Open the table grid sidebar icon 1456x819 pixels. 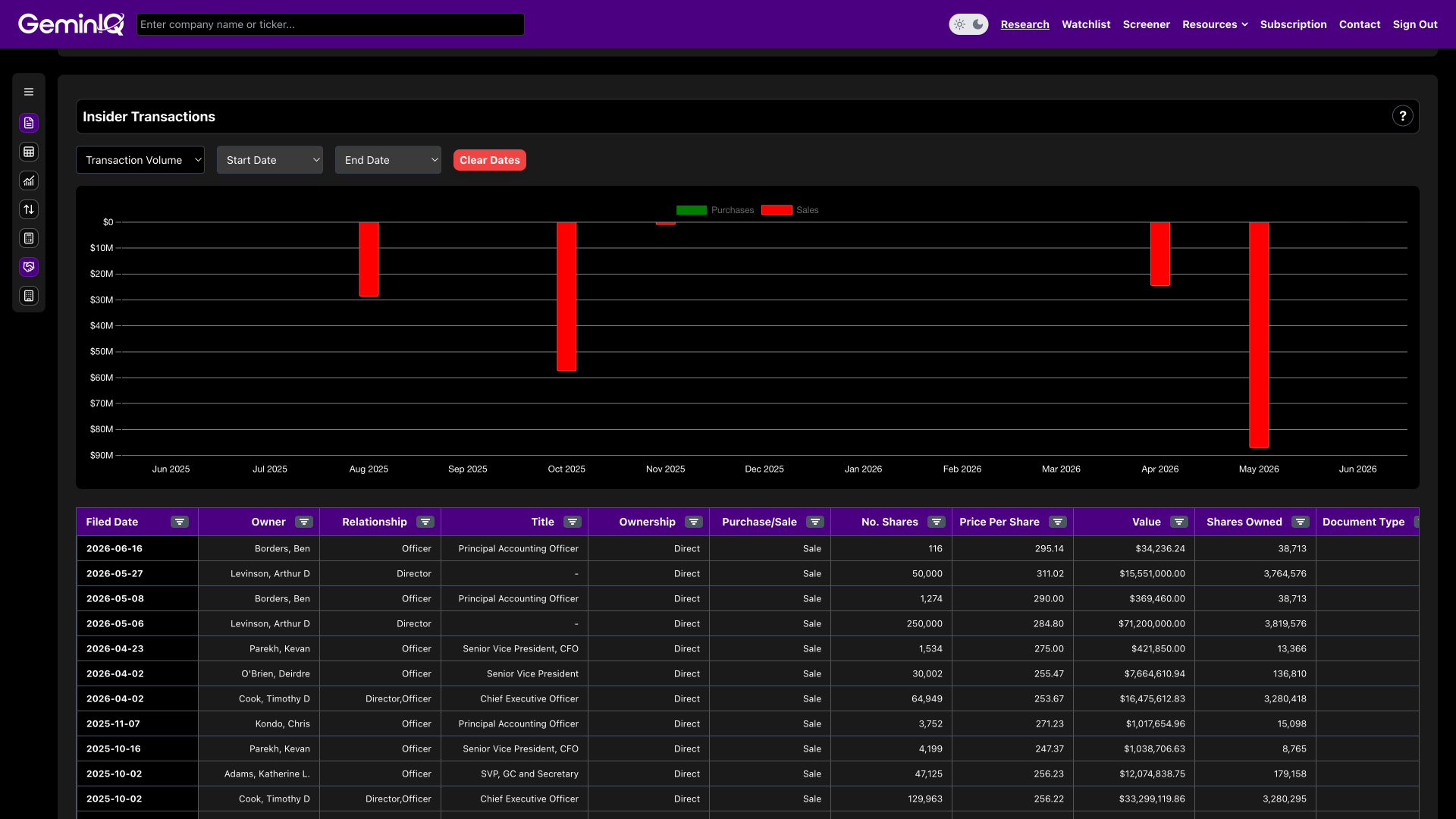click(29, 152)
